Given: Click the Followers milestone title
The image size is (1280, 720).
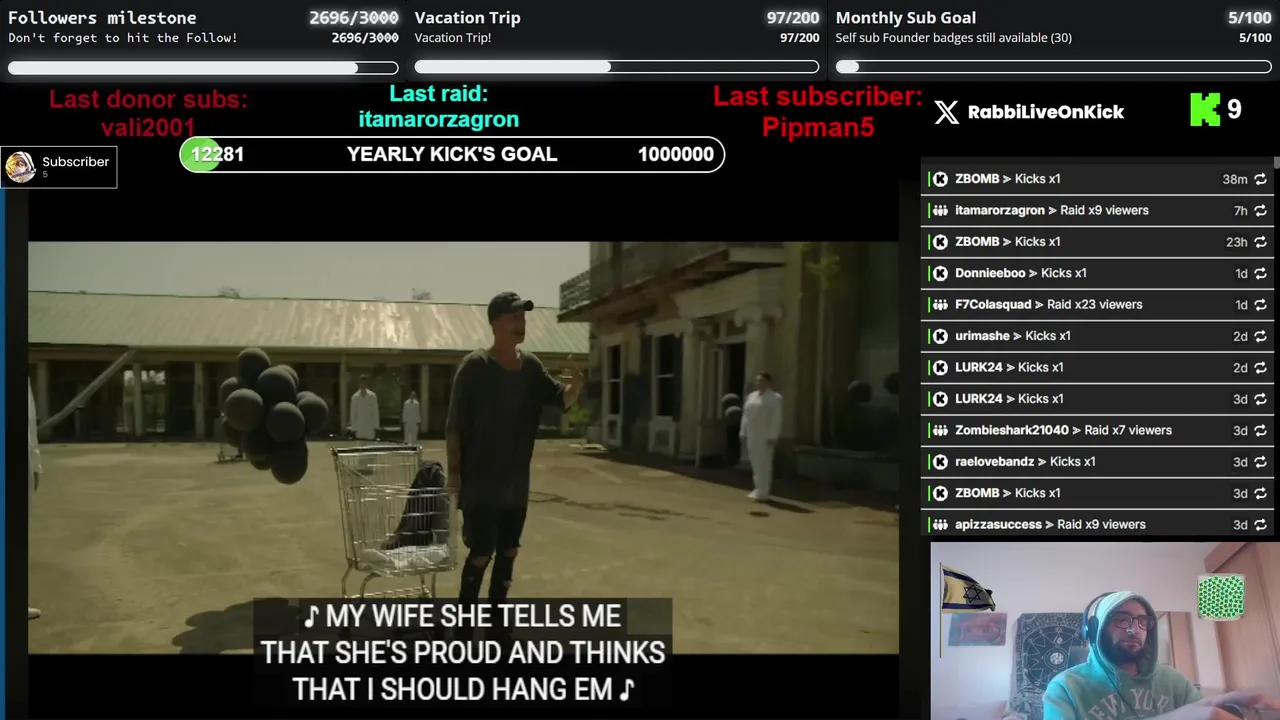Looking at the screenshot, I should pos(102,18).
